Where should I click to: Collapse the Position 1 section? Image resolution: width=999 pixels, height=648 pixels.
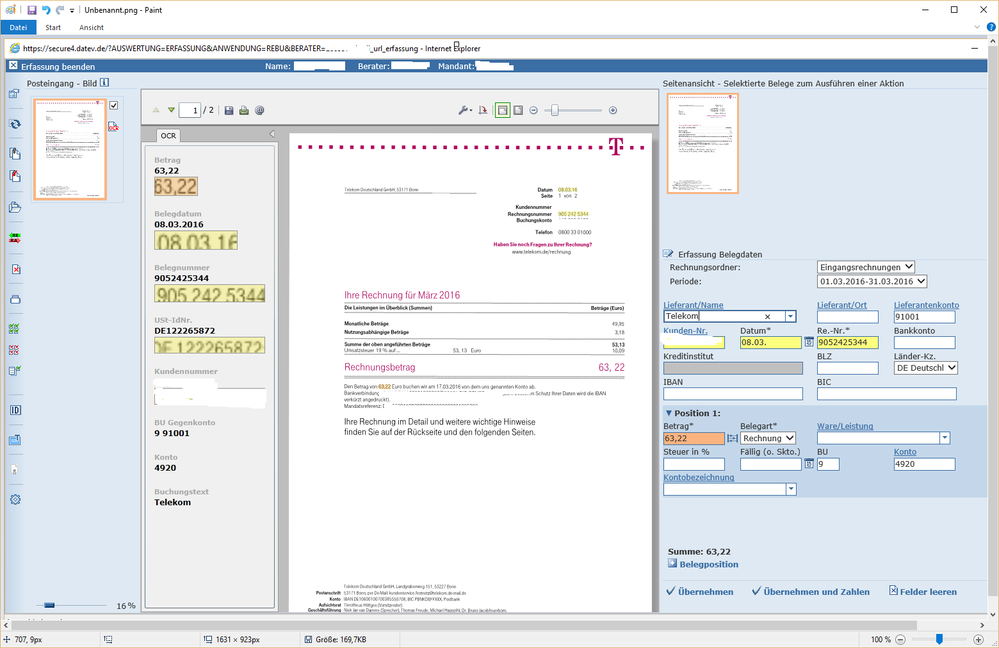669,414
